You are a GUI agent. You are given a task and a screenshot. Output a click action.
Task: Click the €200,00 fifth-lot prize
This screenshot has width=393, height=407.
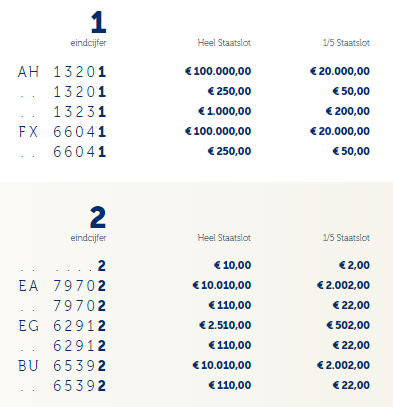click(348, 111)
